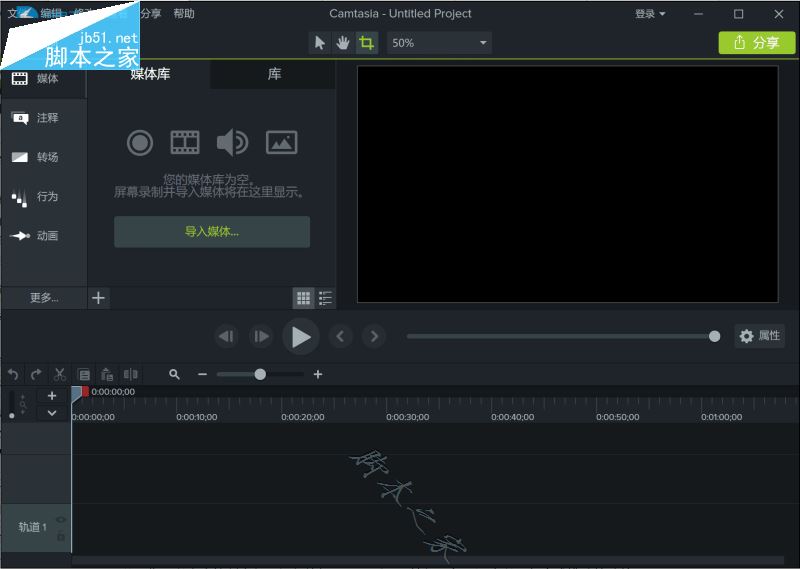The height and width of the screenshot is (569, 800).
Task: Step forward one frame
Action: (x=261, y=336)
